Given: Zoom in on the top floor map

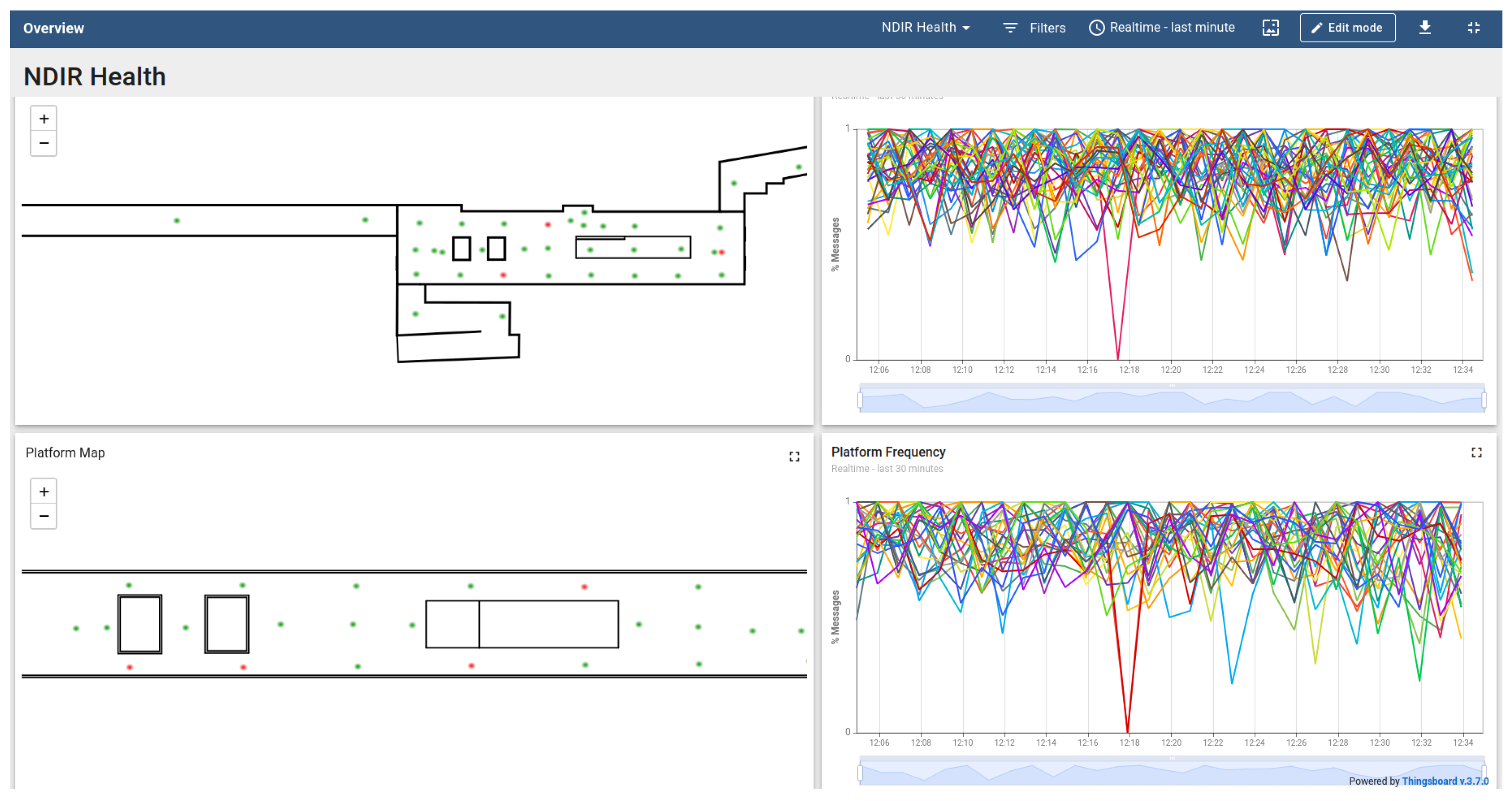Looking at the screenshot, I should click(43, 119).
